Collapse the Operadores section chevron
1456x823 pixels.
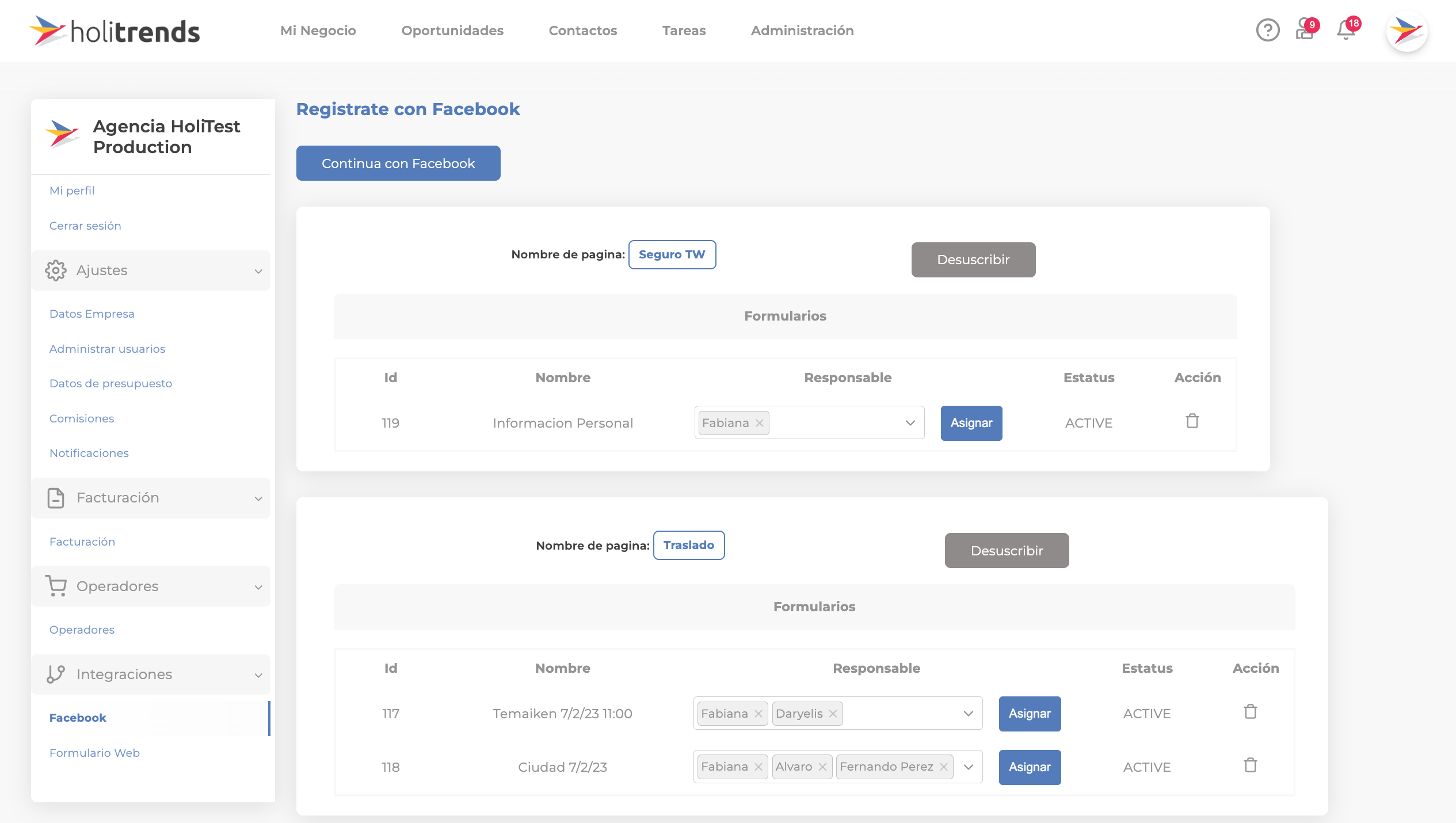tap(258, 587)
